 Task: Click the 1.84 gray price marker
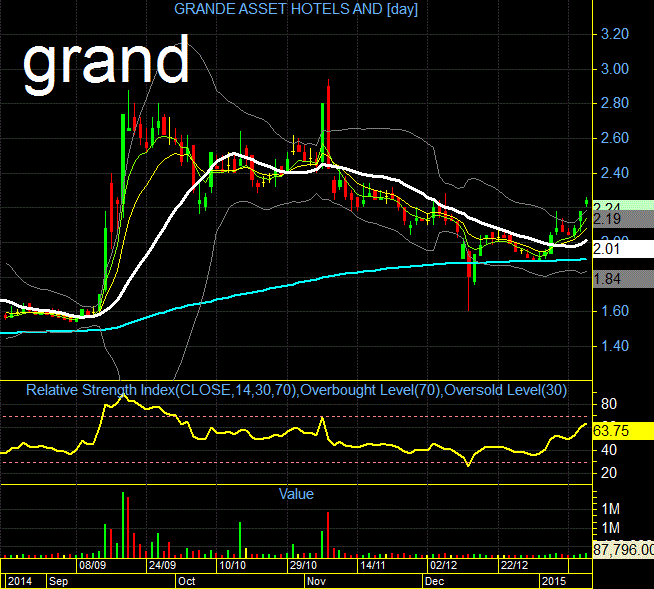pos(623,279)
